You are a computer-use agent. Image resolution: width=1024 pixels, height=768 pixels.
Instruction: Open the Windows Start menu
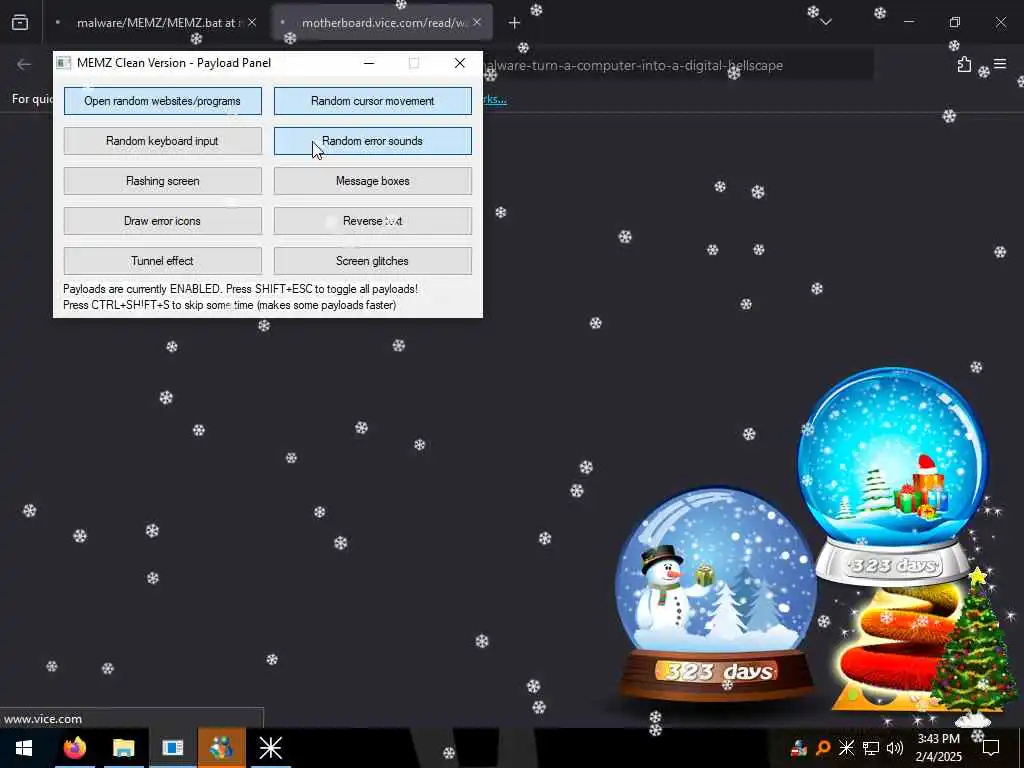click(x=24, y=748)
